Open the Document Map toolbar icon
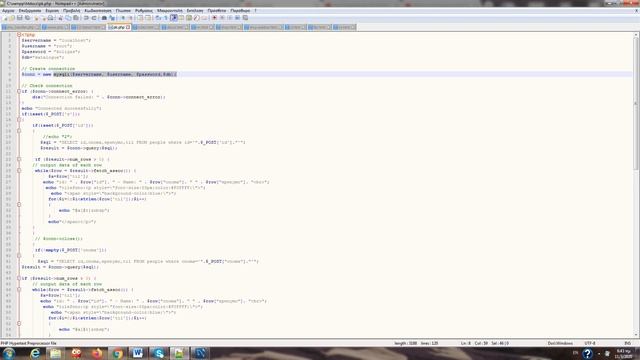 (x=189, y=18)
